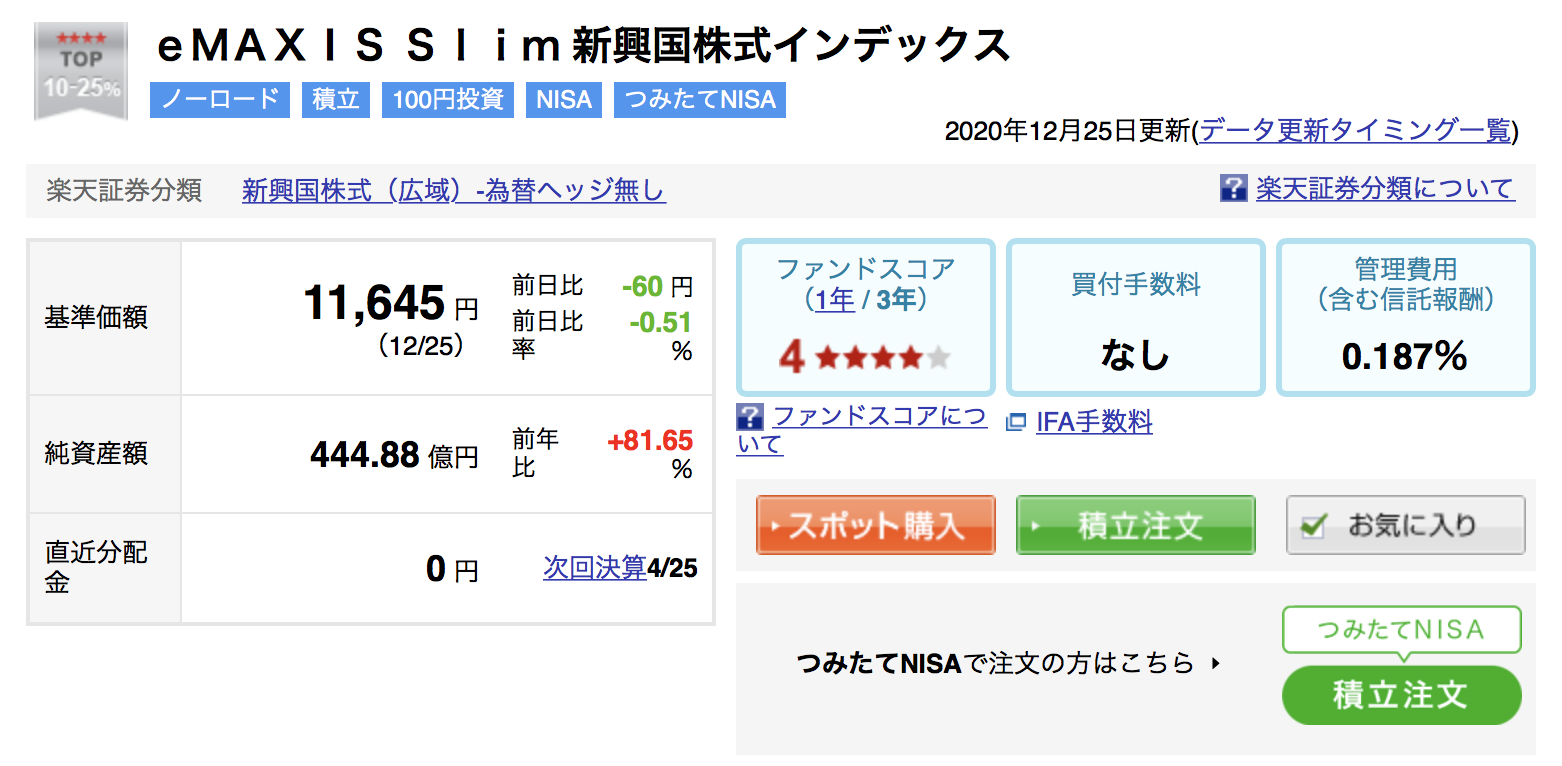This screenshot has width=1562, height=766.
Task: Open the 次回決算 link
Action: tap(595, 568)
